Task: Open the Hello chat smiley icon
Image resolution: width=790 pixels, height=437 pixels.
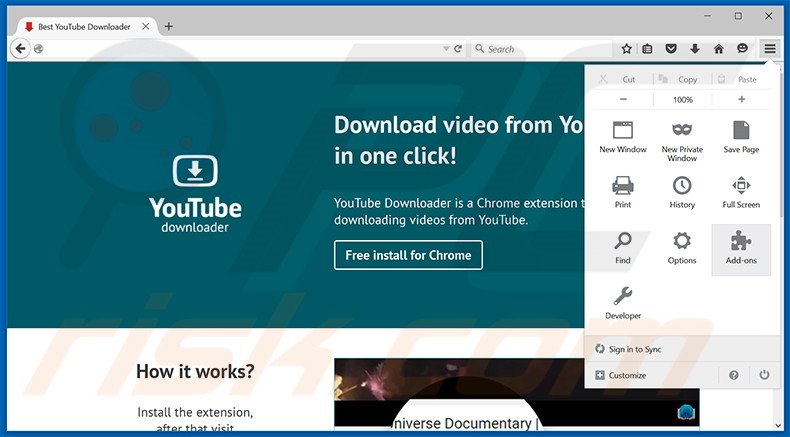Action: point(742,48)
